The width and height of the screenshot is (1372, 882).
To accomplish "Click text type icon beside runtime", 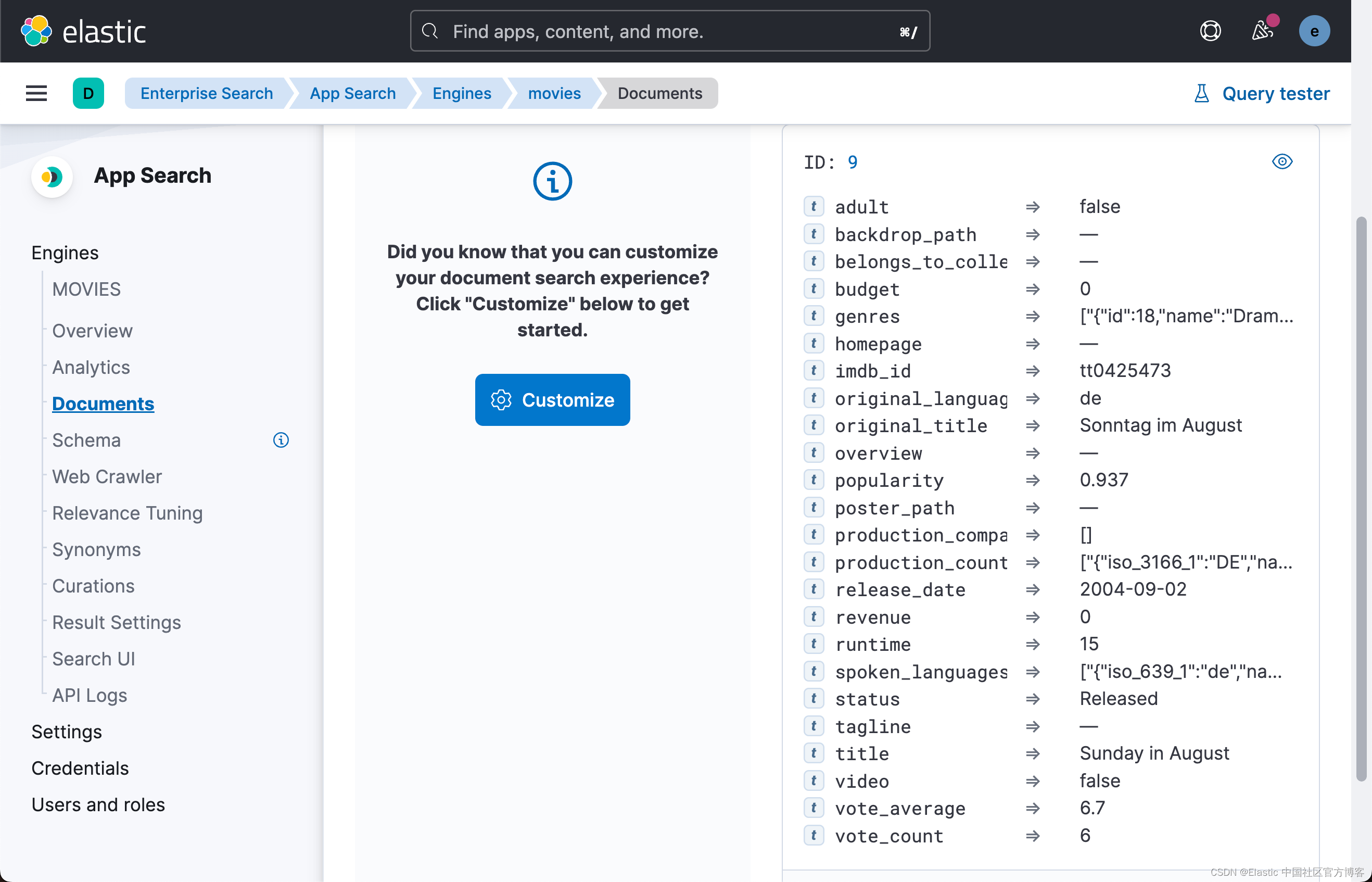I will pyautogui.click(x=814, y=644).
